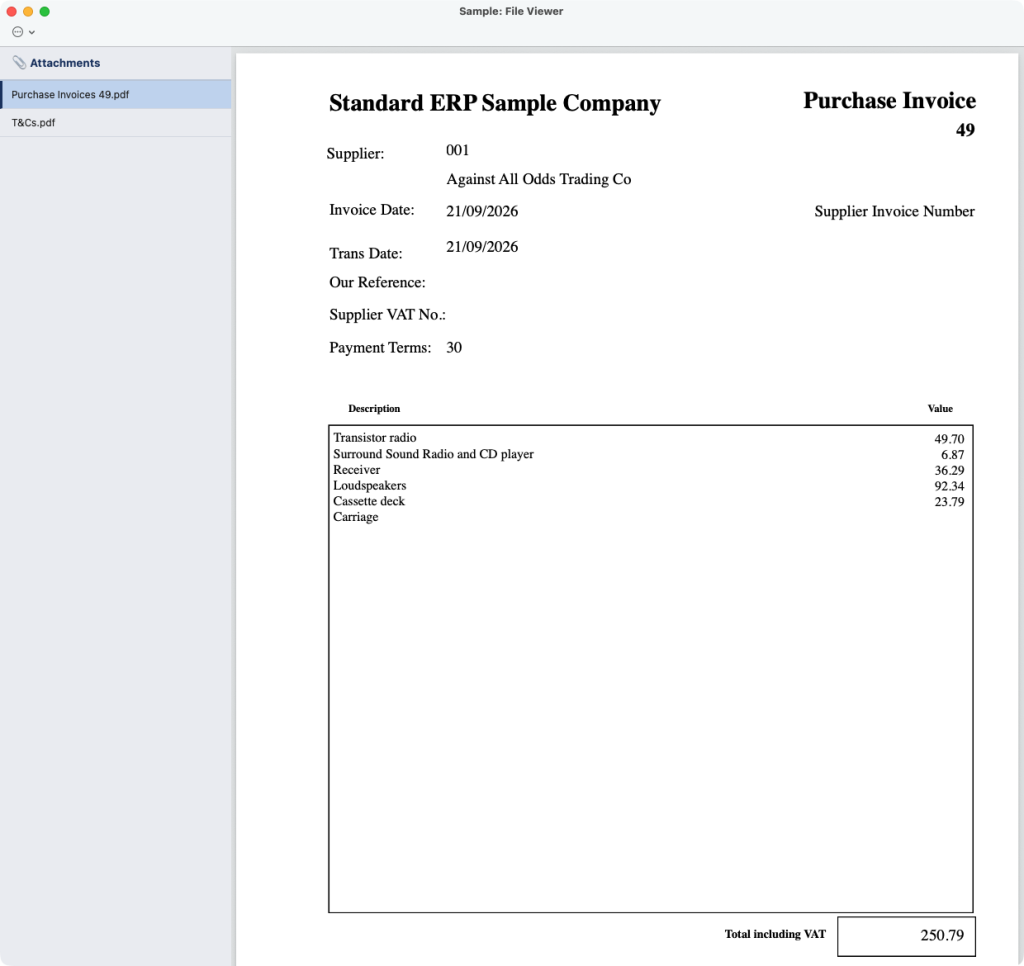Click the value 49.70

[949, 439]
